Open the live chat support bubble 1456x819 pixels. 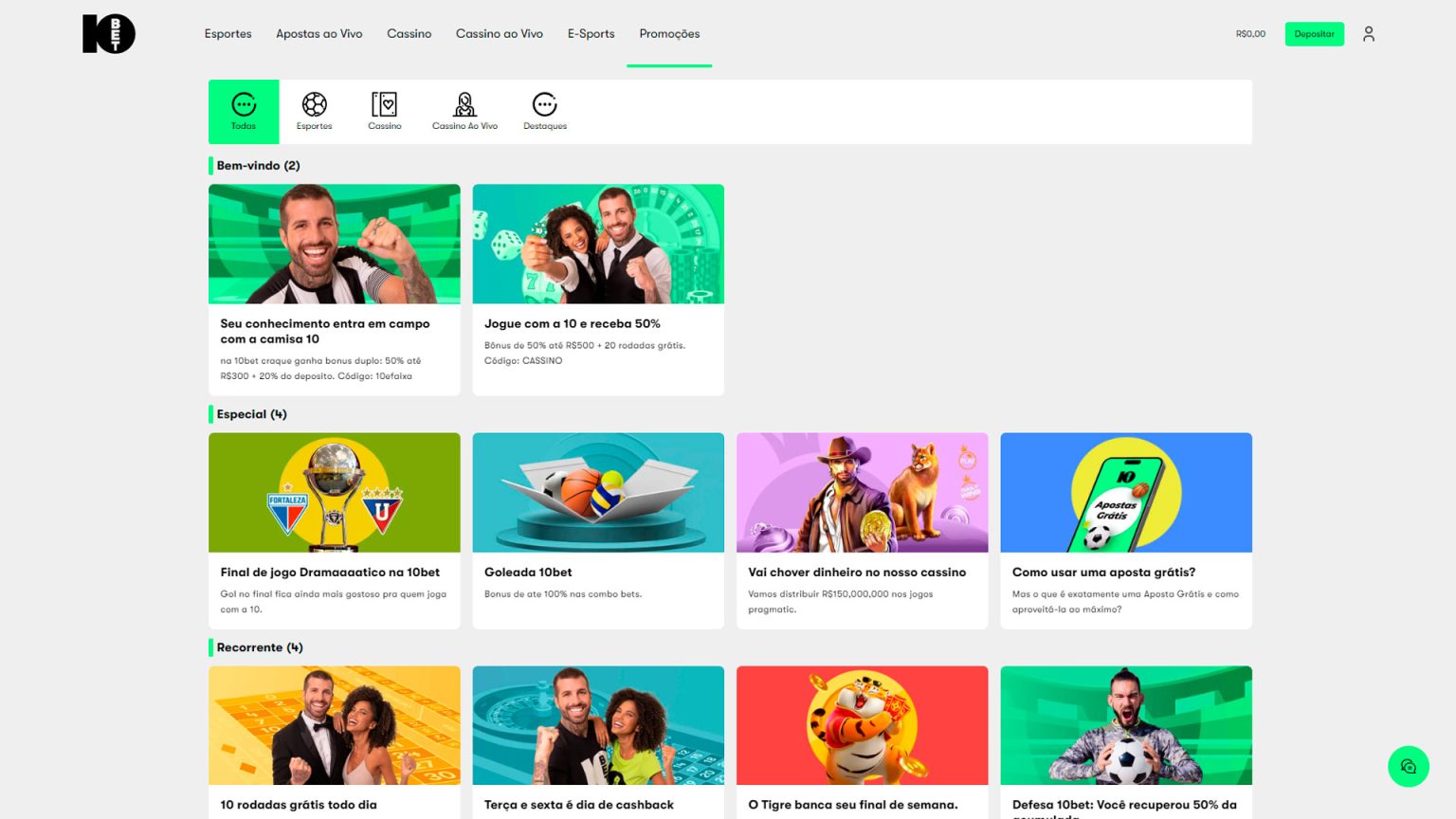tap(1408, 766)
